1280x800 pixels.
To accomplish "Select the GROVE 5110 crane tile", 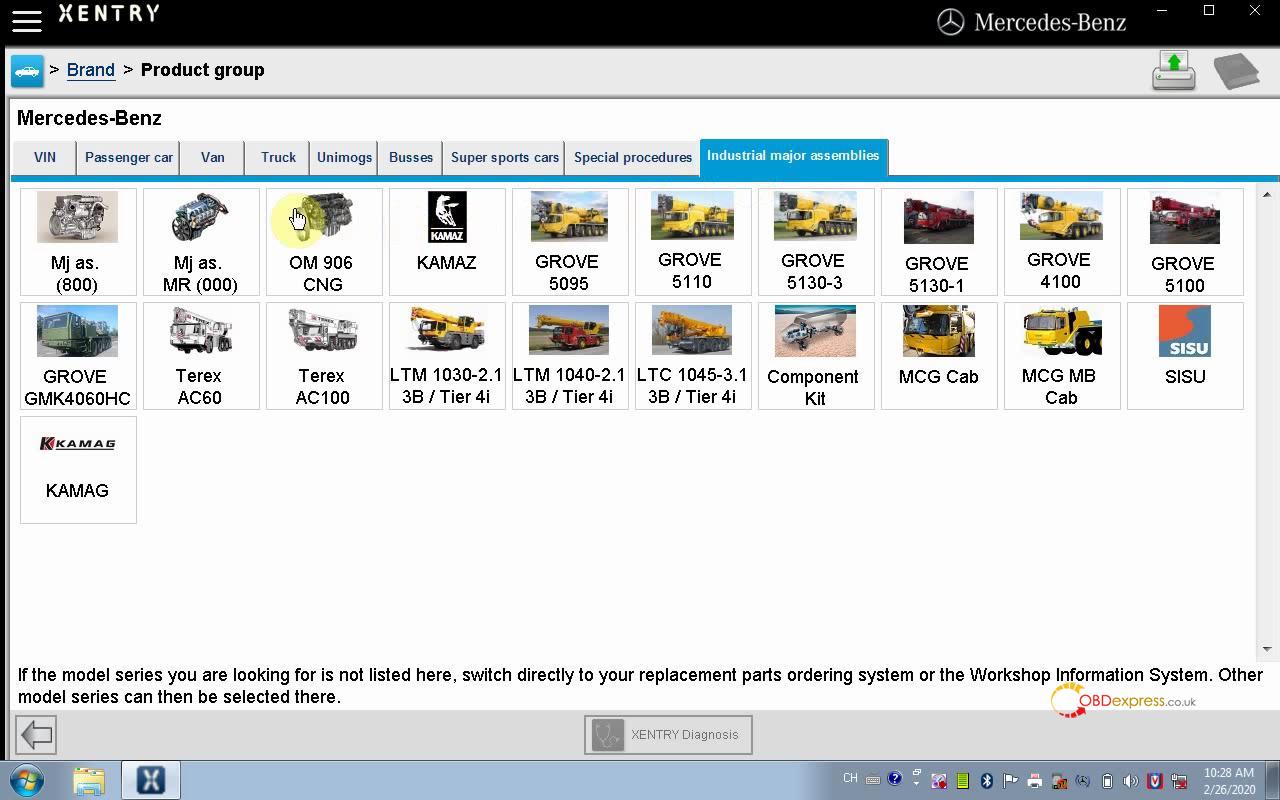I will tap(693, 242).
